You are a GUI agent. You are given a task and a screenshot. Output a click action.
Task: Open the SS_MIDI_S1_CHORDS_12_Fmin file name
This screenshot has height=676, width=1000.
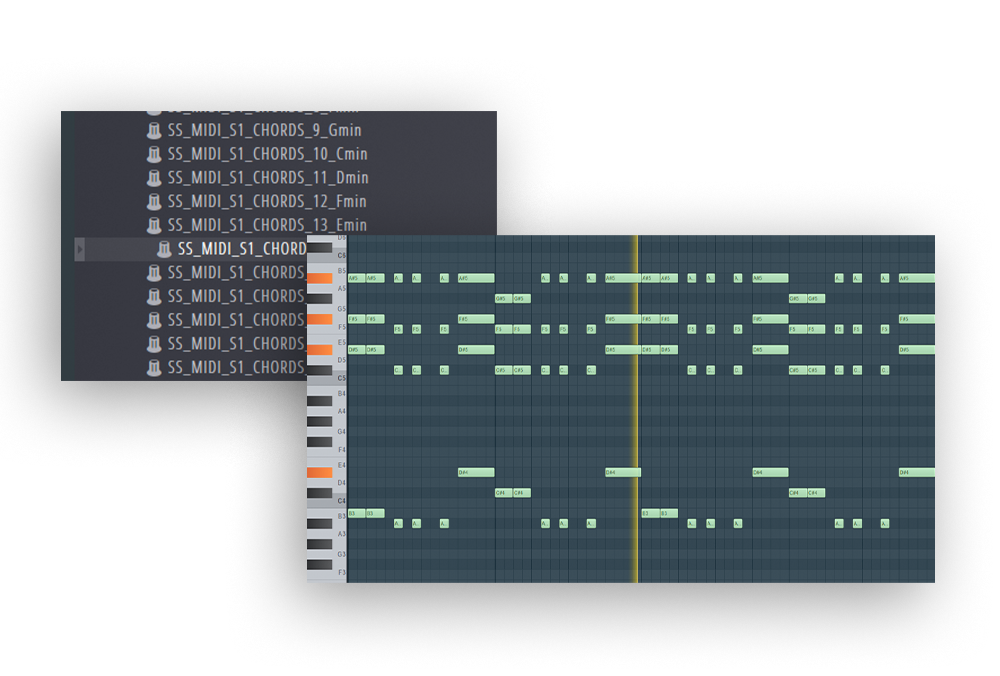tap(267, 202)
